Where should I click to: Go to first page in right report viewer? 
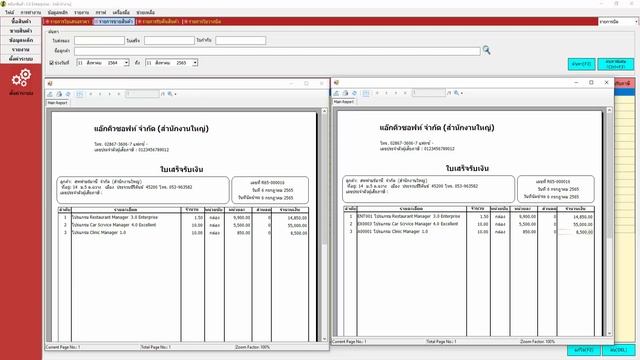point(377,93)
